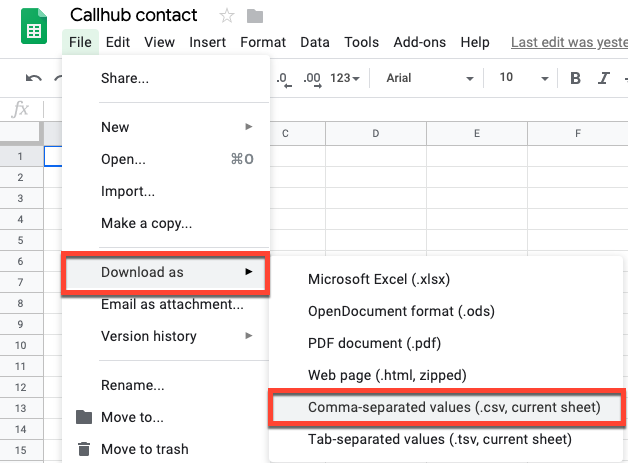Open the Arial font dropdown
629x463 pixels.
(x=430, y=78)
